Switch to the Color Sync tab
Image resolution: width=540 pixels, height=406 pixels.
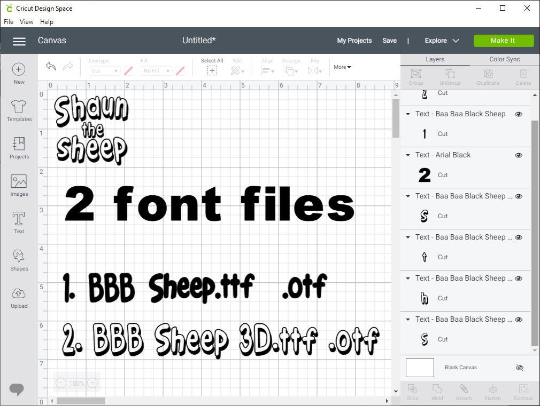[x=505, y=60]
